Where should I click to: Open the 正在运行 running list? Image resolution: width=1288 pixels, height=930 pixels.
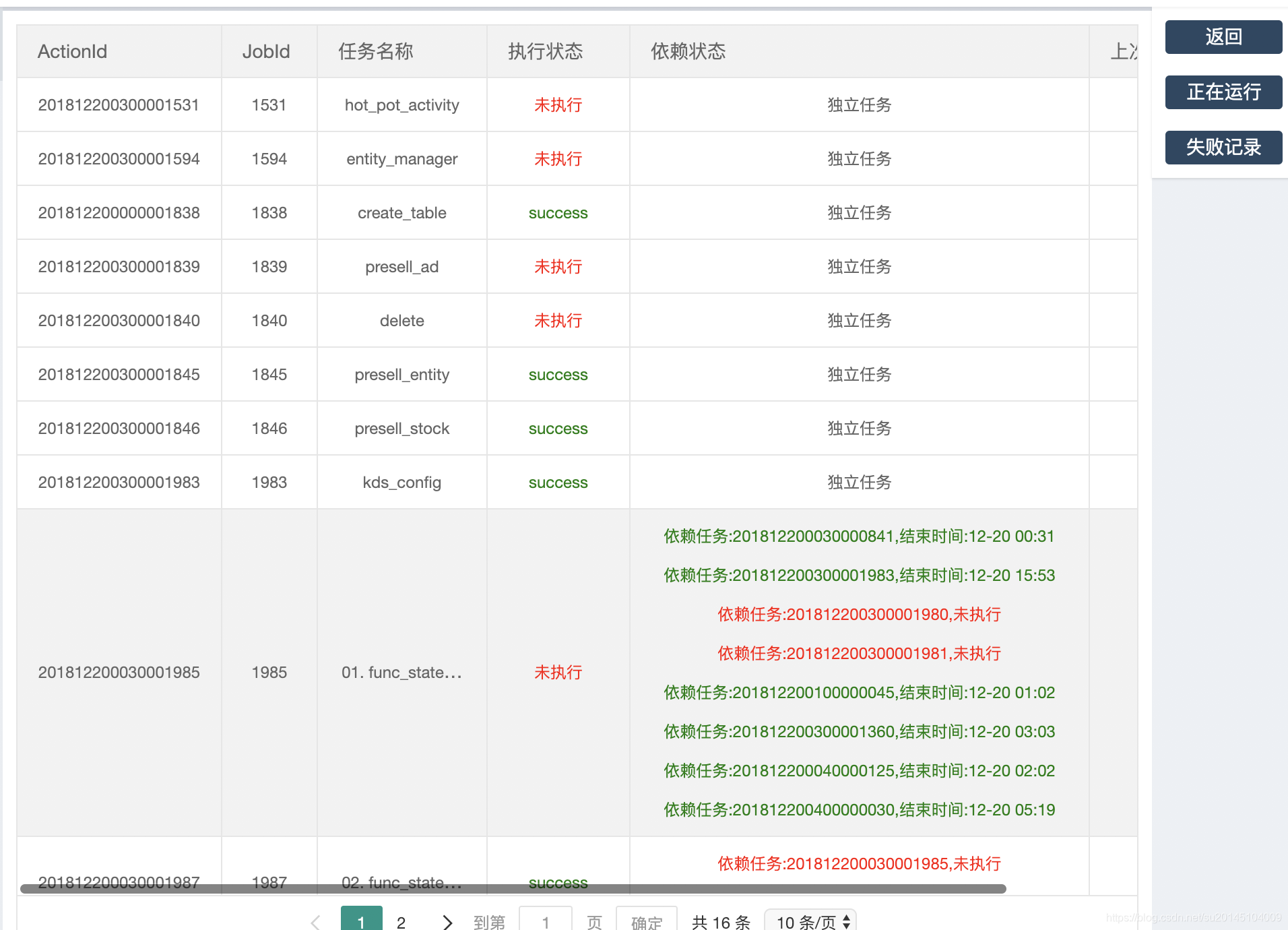[x=1223, y=92]
